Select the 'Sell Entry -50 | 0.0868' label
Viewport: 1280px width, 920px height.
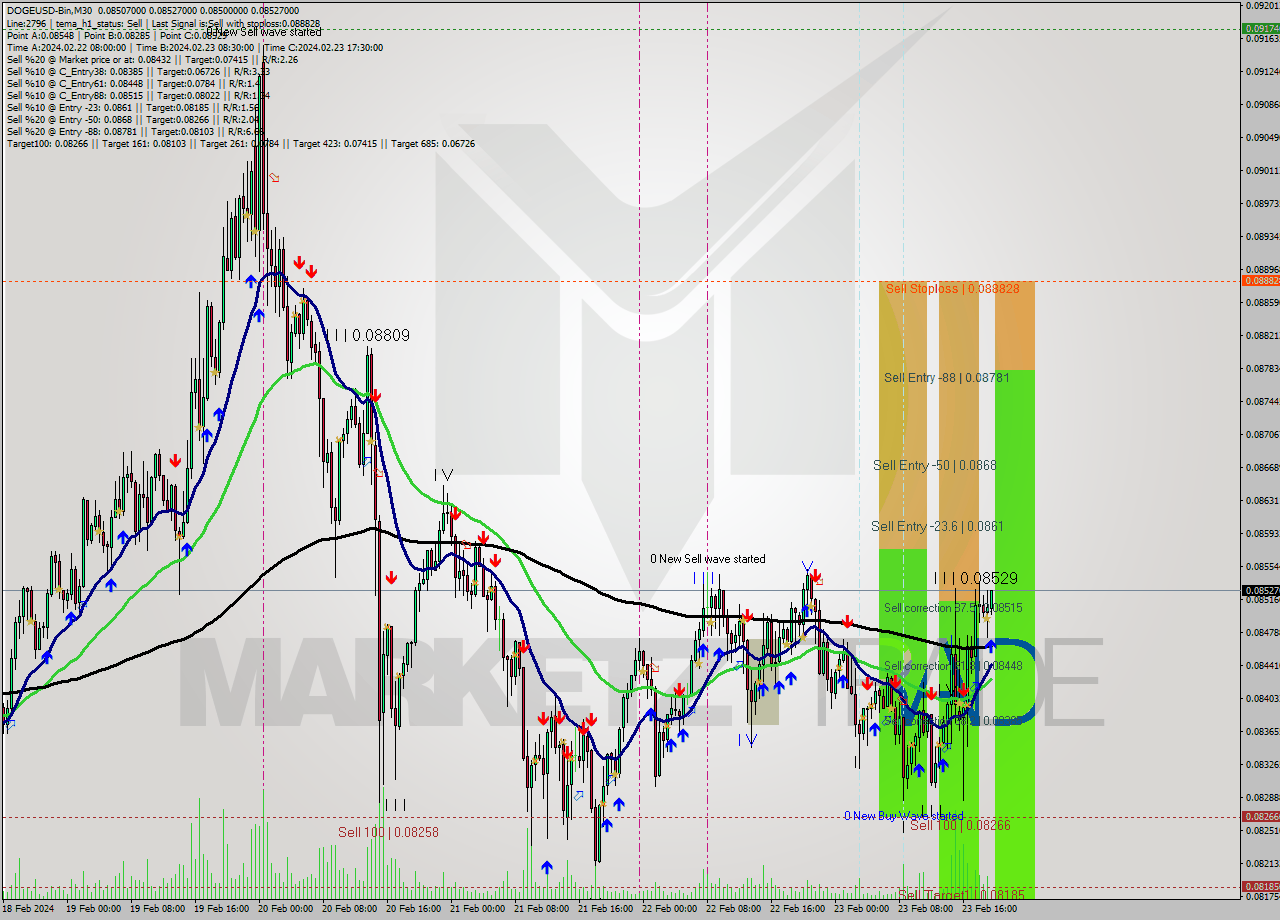934,465
